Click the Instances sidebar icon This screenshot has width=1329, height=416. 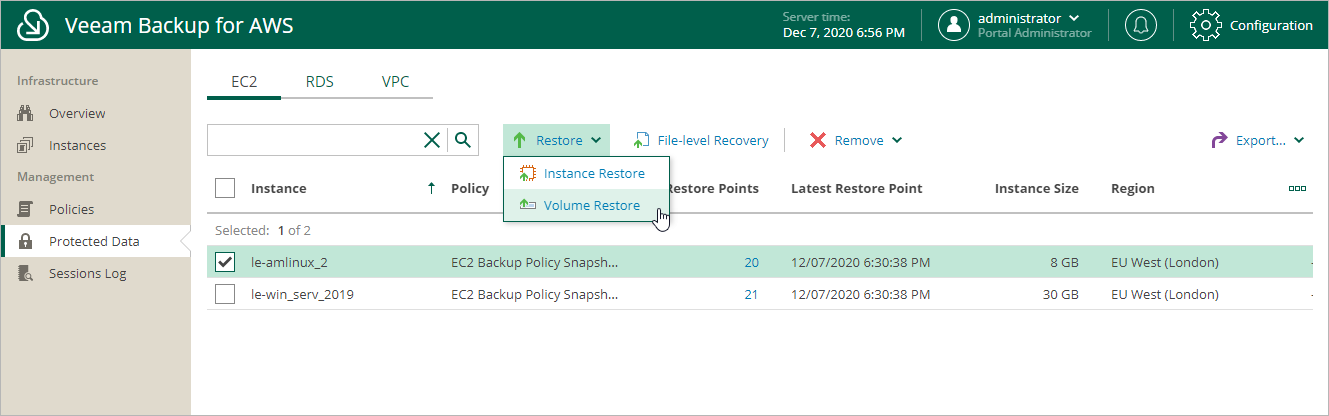(x=26, y=145)
